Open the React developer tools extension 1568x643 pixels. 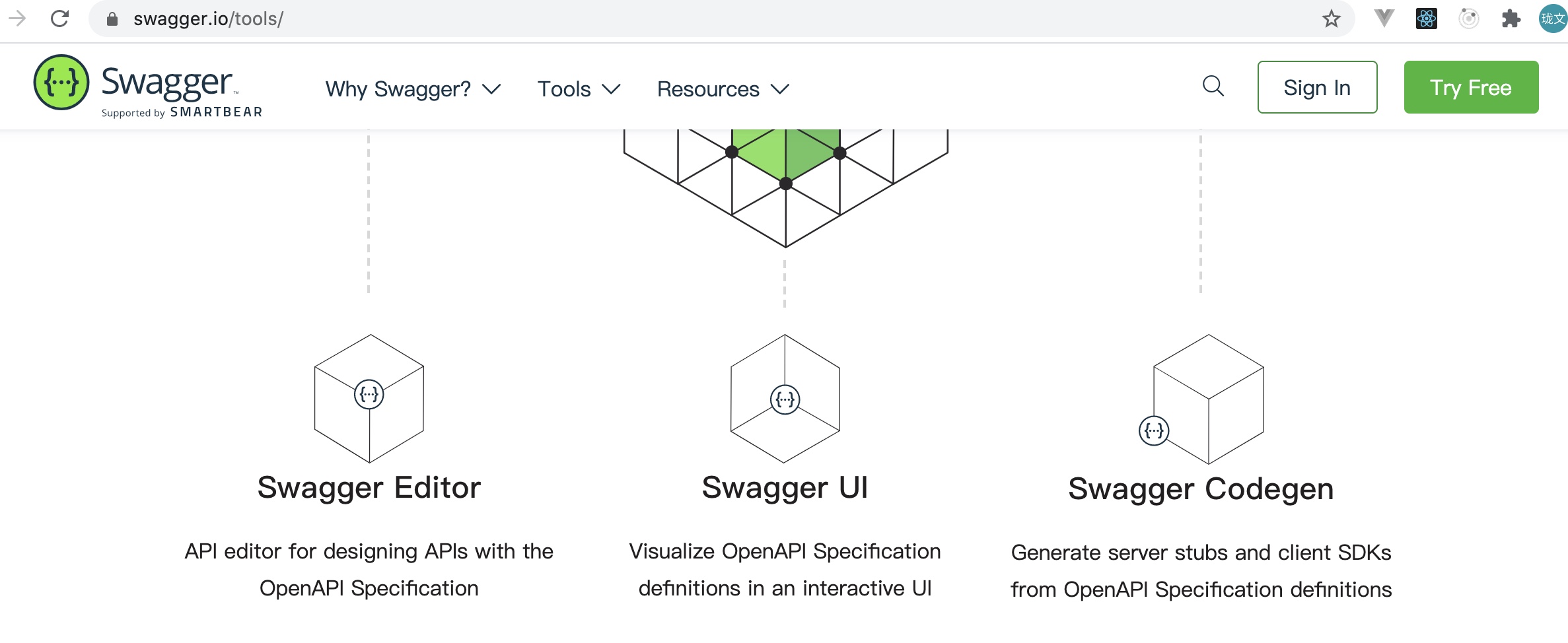pos(1426,18)
